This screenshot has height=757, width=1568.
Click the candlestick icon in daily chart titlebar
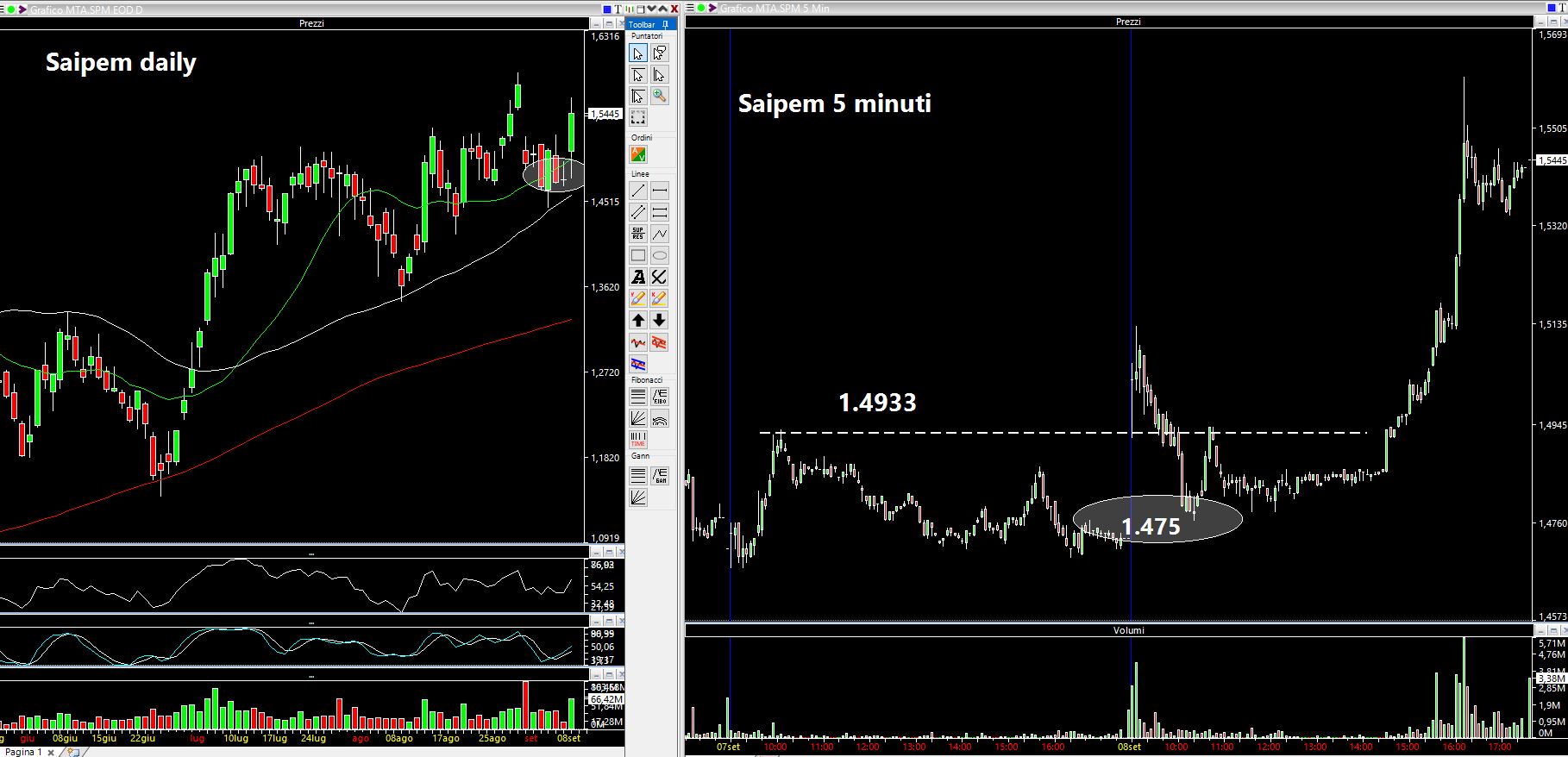630,9
